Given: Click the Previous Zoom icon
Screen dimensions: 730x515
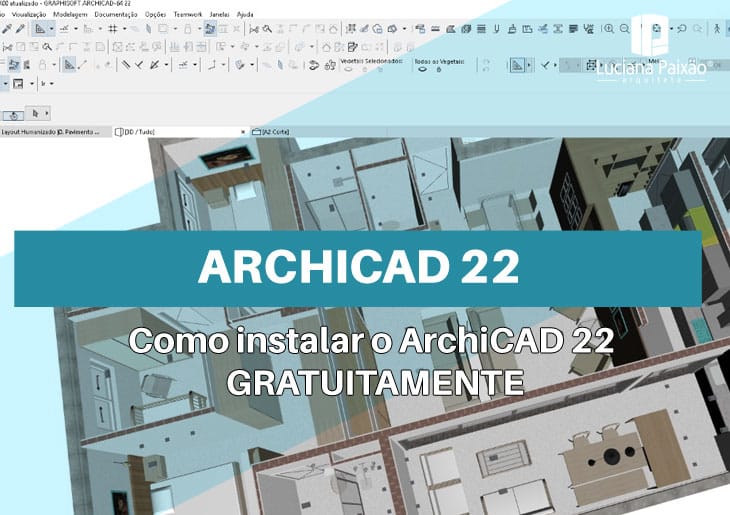Looking at the screenshot, I should coord(682,29).
